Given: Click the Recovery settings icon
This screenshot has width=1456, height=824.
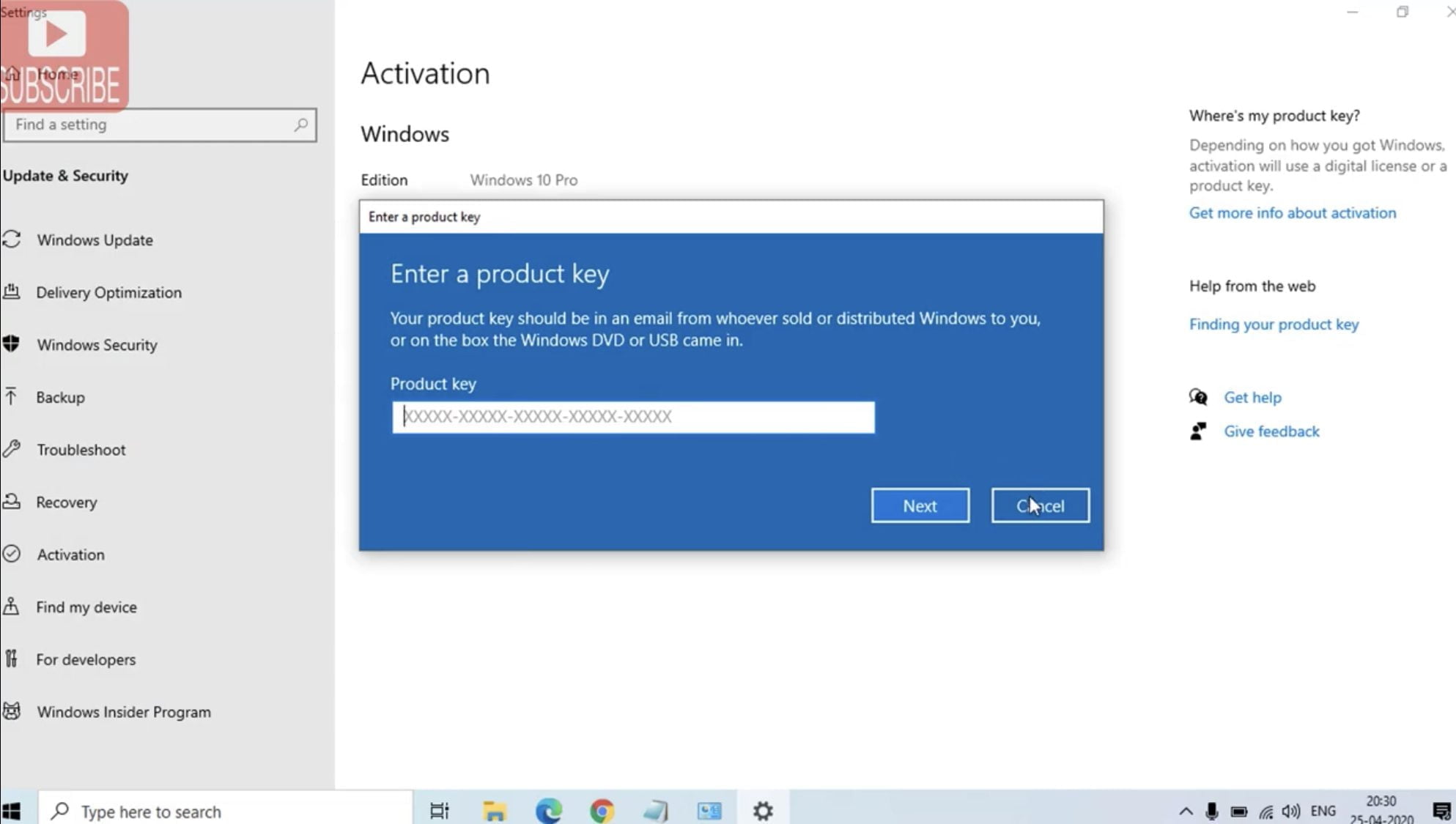Looking at the screenshot, I should pyautogui.click(x=12, y=502).
